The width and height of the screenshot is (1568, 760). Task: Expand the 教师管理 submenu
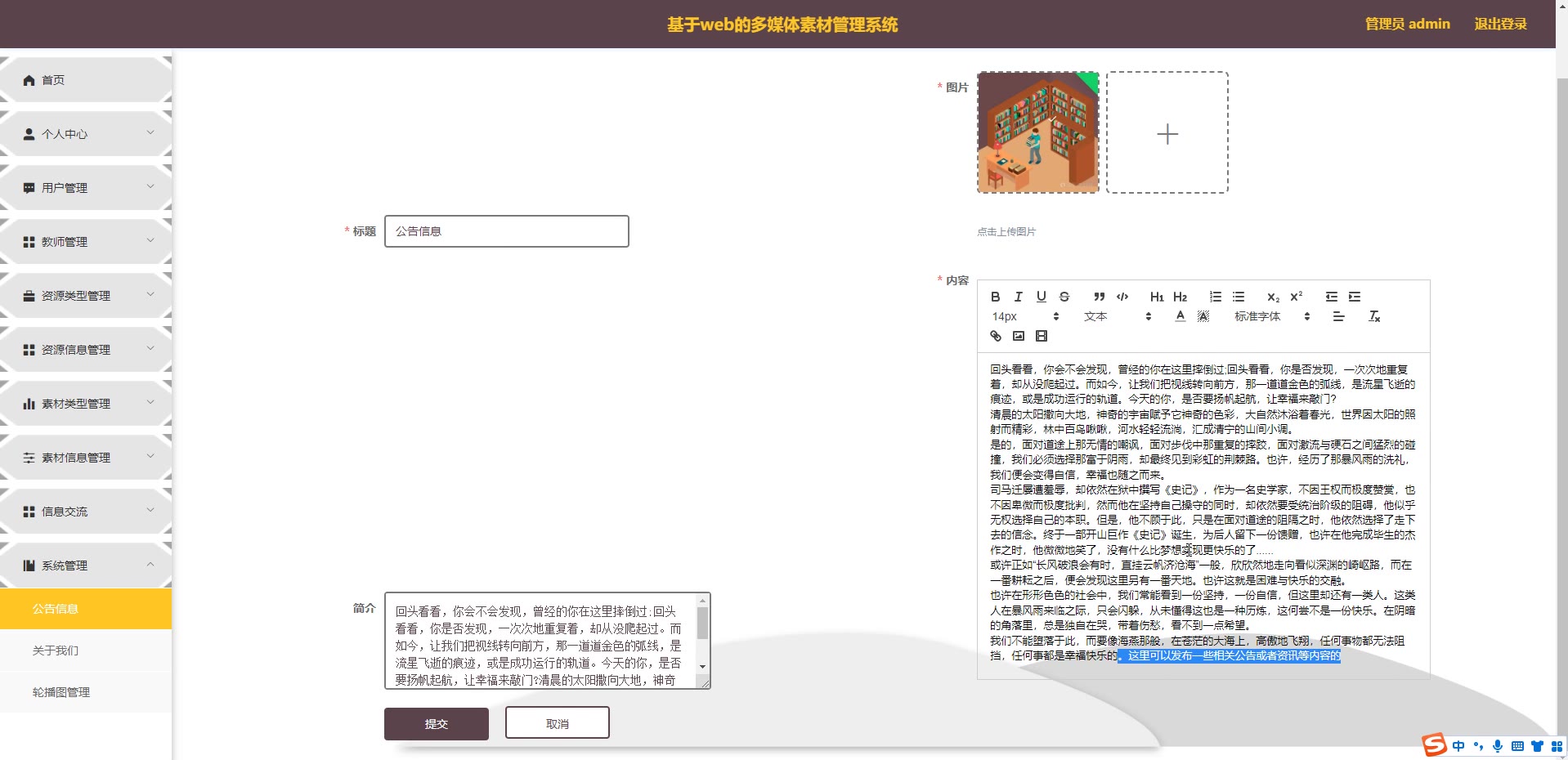tap(150, 241)
